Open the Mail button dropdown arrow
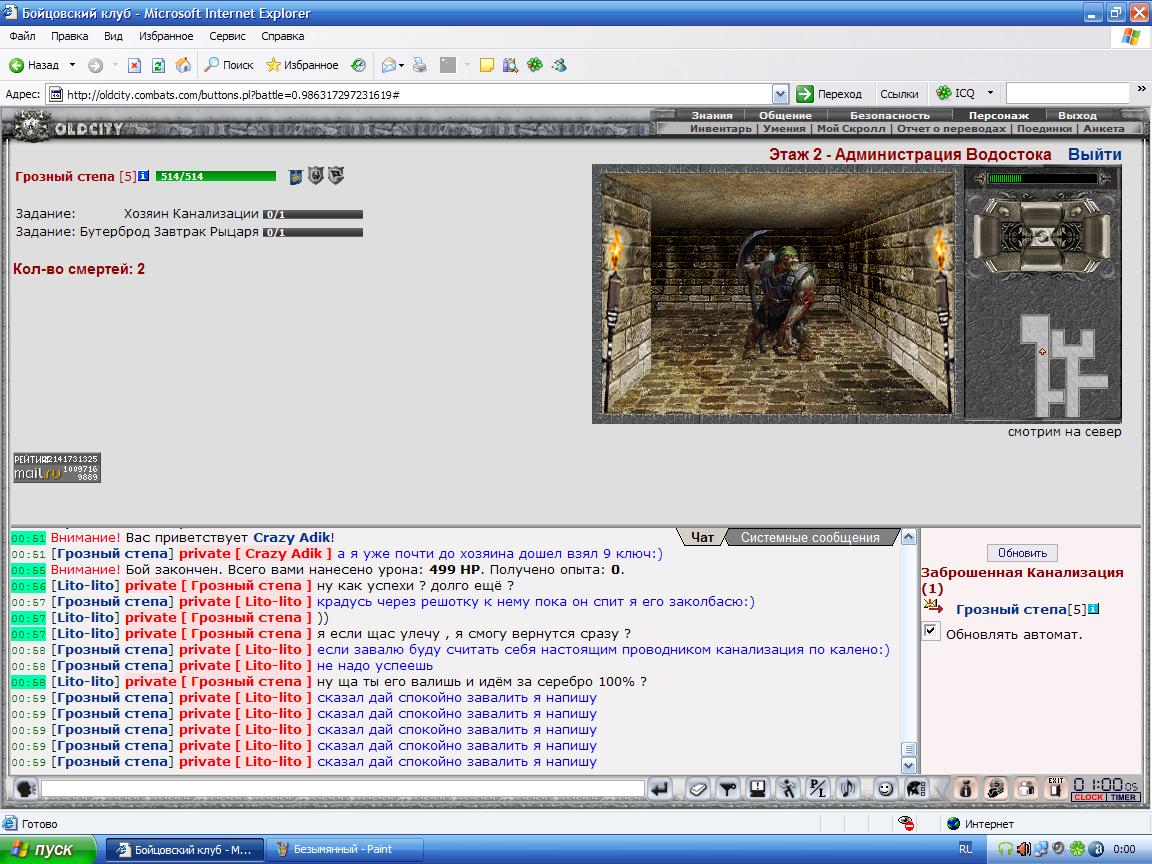 (x=402, y=66)
